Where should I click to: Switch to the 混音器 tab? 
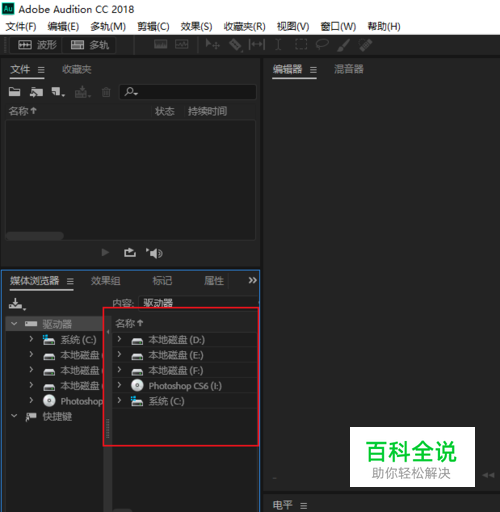click(349, 69)
